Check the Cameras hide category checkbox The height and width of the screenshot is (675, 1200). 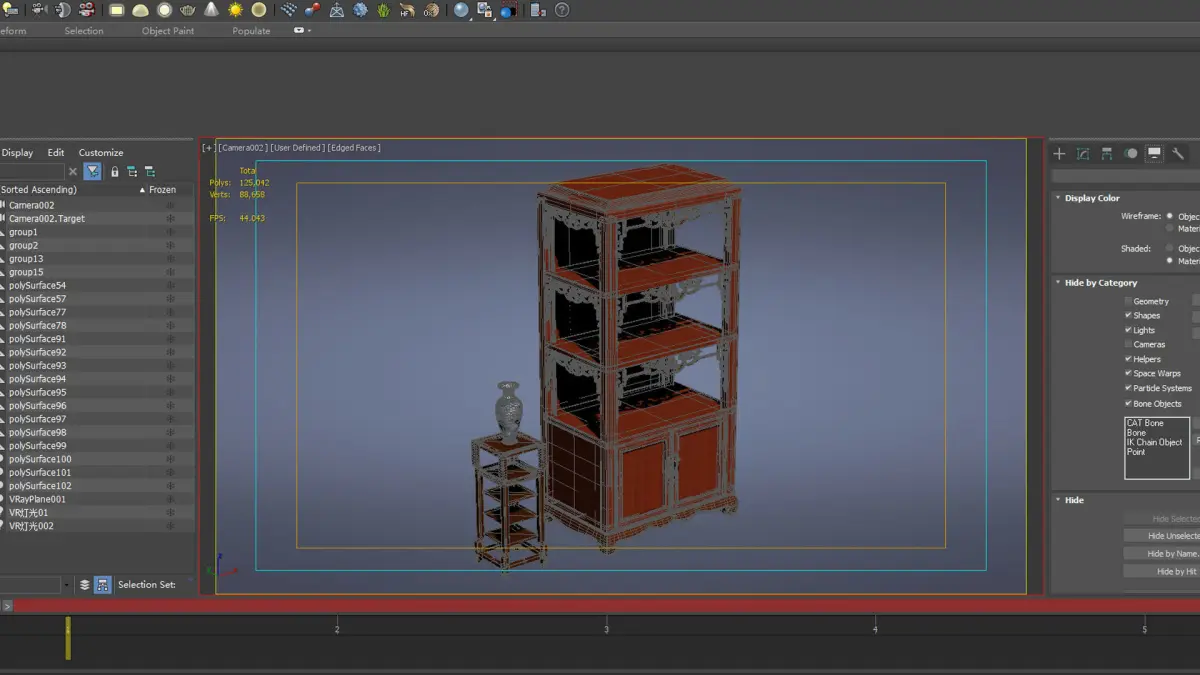tap(1128, 344)
